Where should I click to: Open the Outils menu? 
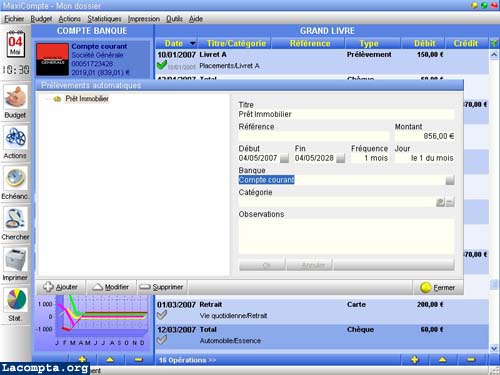(x=174, y=19)
